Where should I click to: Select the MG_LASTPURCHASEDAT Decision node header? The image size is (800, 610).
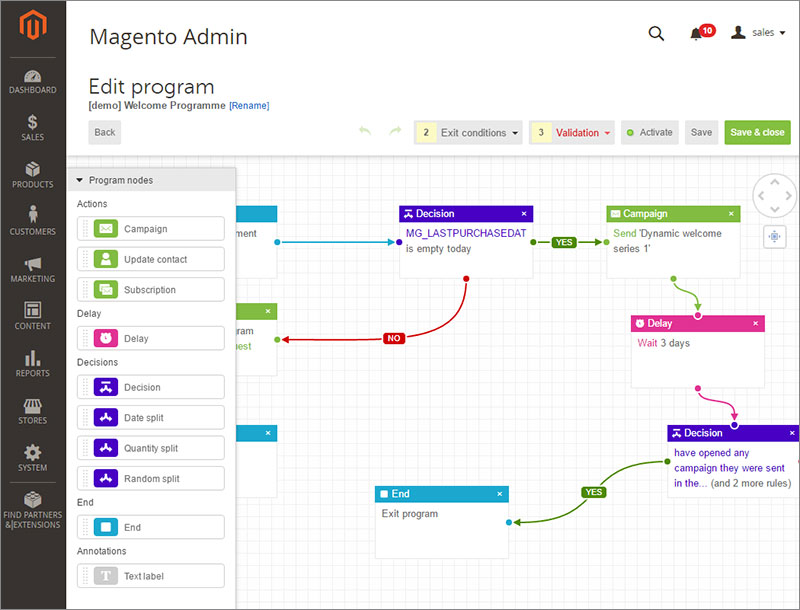[466, 214]
